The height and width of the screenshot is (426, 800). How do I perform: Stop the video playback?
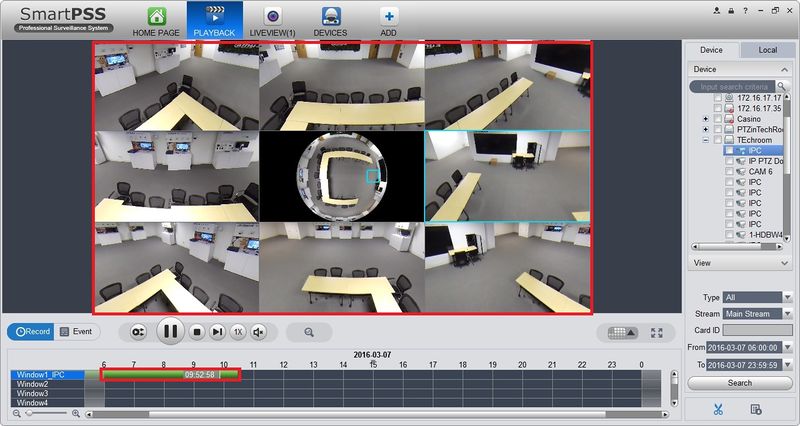click(x=198, y=331)
